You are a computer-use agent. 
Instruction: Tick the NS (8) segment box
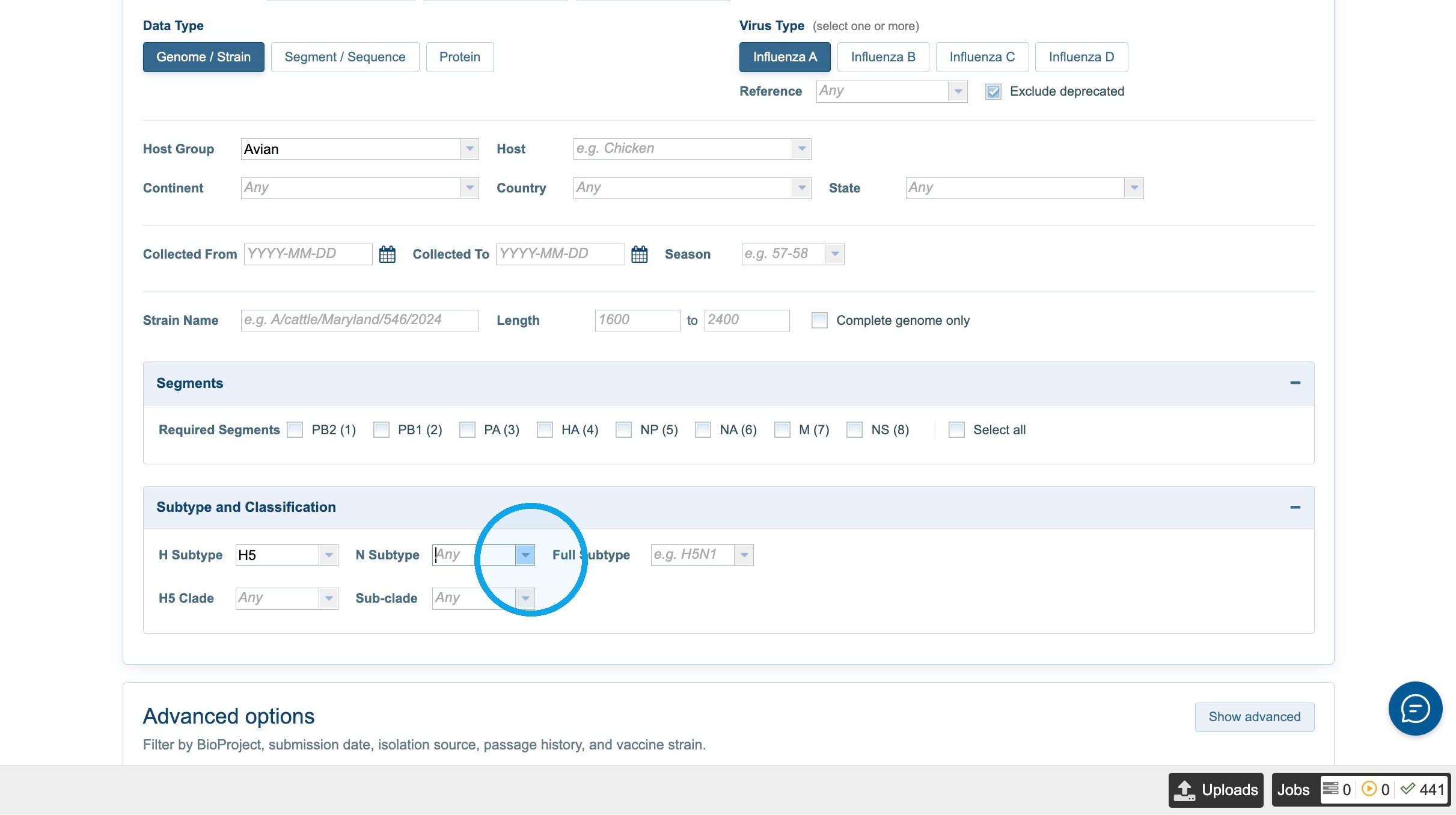[x=854, y=430]
